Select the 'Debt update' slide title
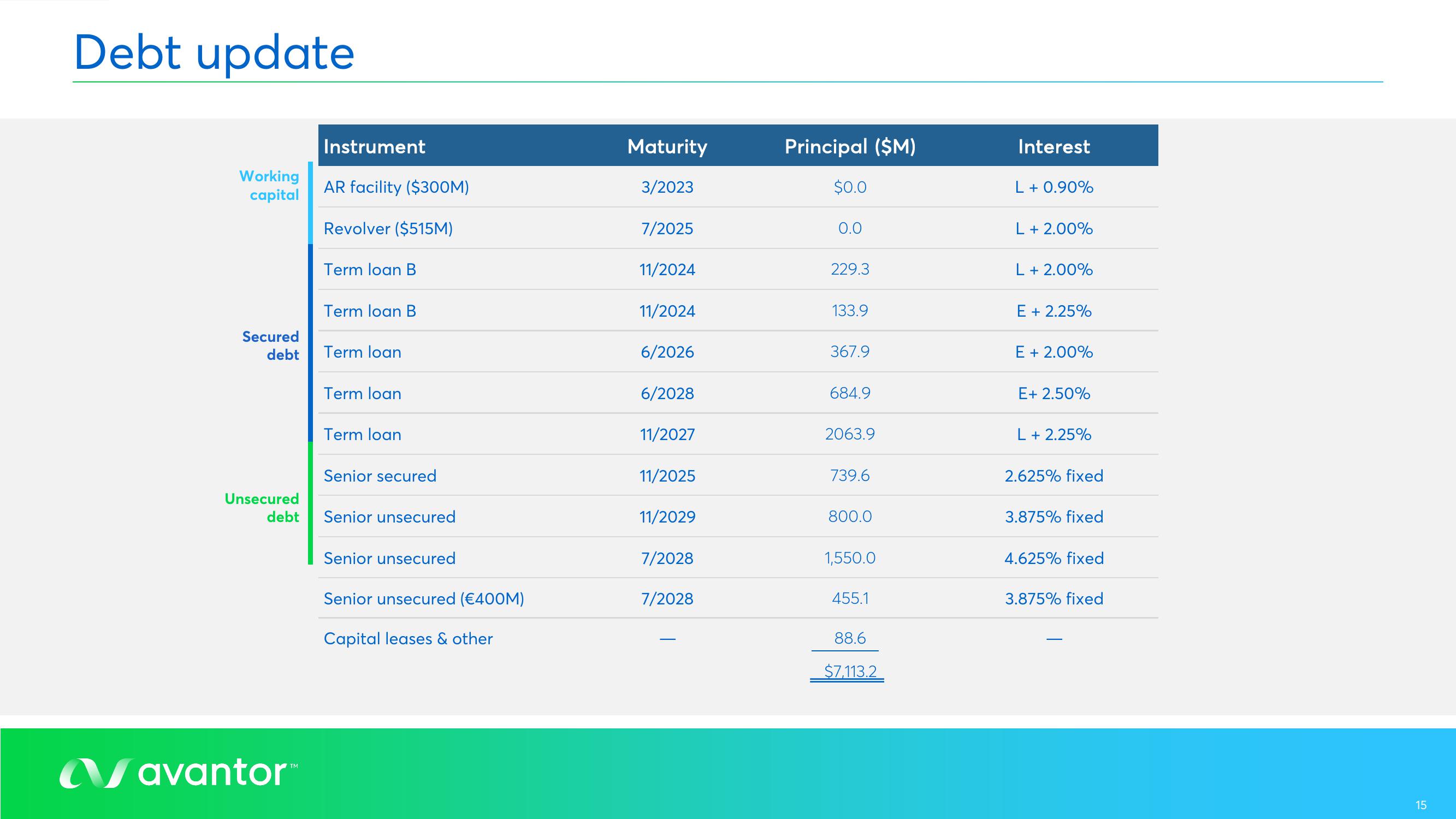Viewport: 1456px width, 819px height. pyautogui.click(x=214, y=53)
